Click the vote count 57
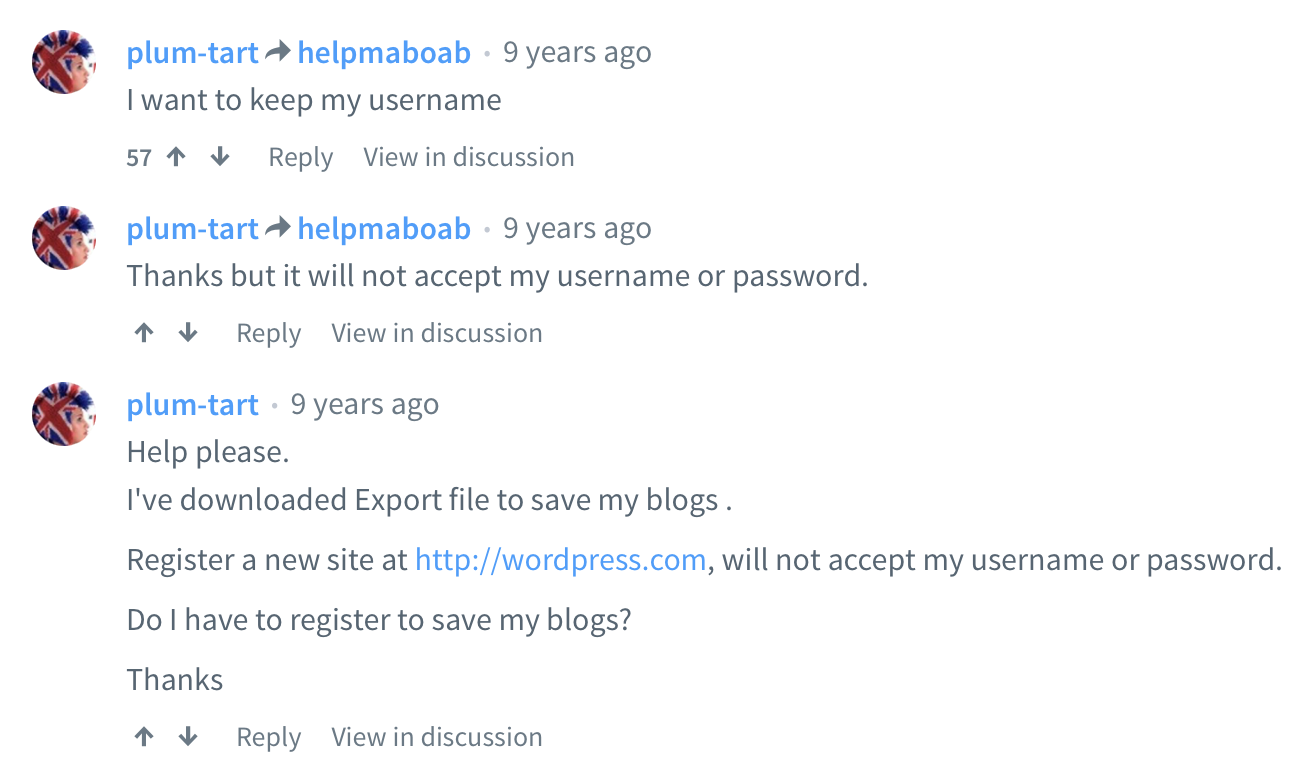The height and width of the screenshot is (772, 1294). coord(139,157)
